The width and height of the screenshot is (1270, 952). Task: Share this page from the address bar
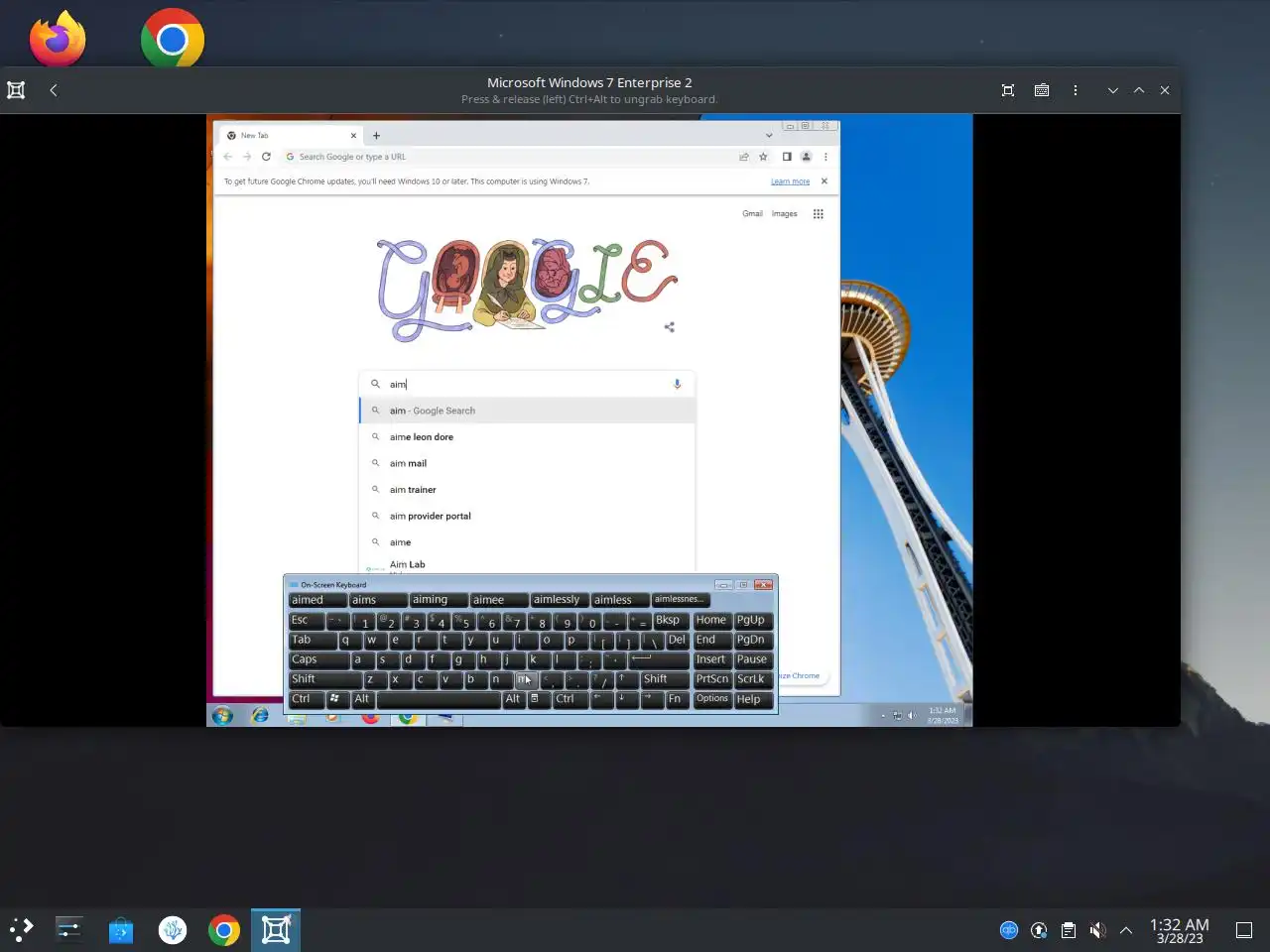click(744, 157)
